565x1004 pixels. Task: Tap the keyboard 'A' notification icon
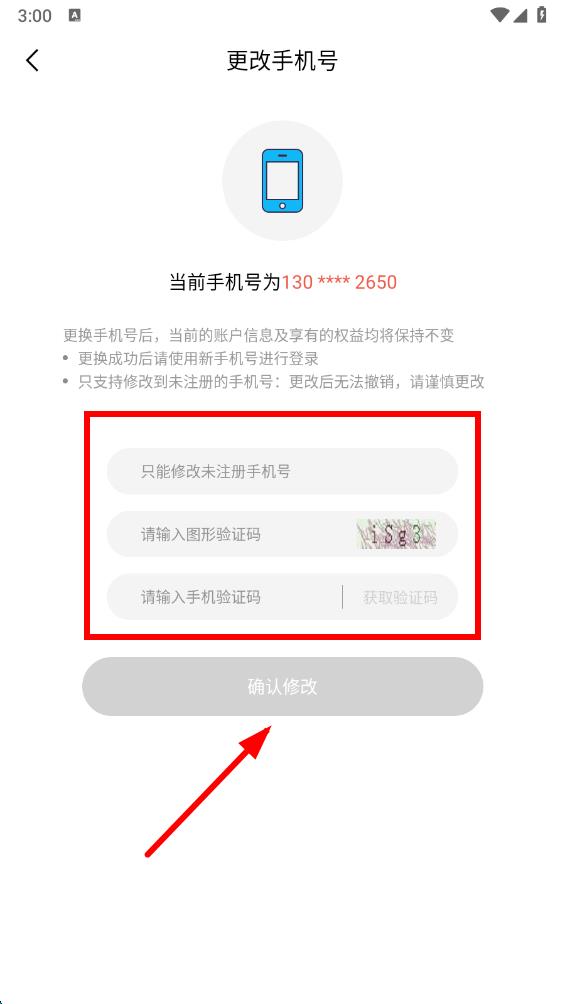(x=75, y=15)
